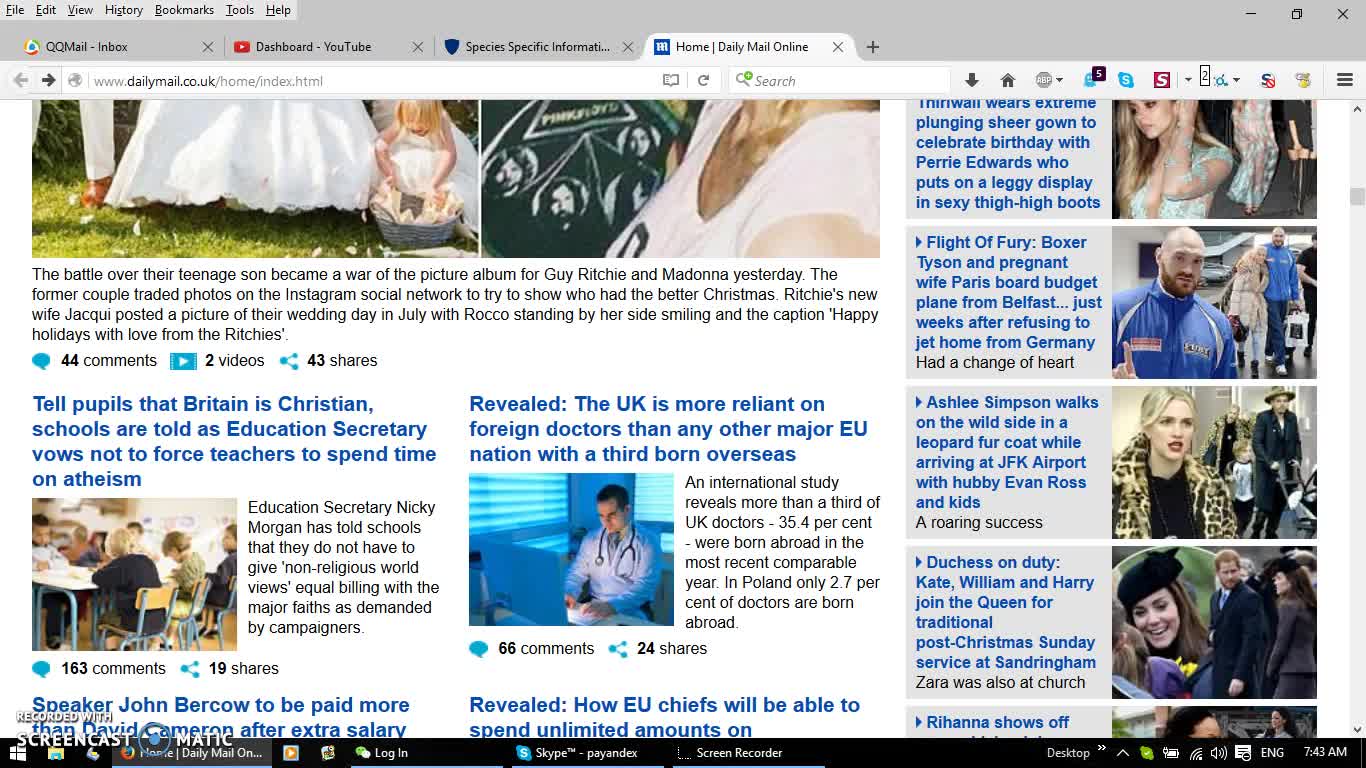Click the yellow extension icon near the menu
This screenshot has width=1366, height=768.
(1303, 80)
